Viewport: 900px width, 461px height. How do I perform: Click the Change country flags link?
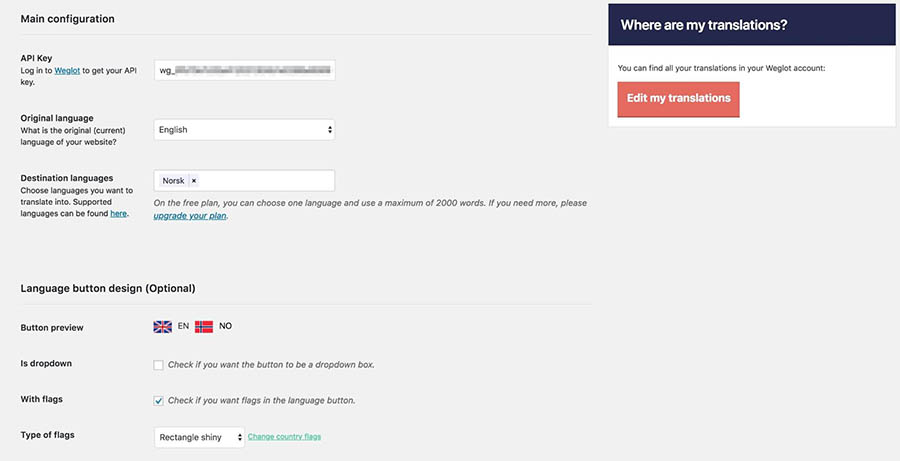(284, 437)
